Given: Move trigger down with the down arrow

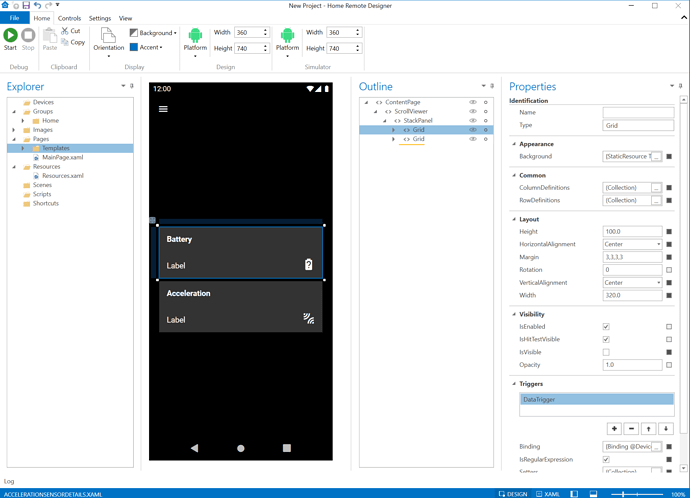Looking at the screenshot, I should click(x=666, y=428).
